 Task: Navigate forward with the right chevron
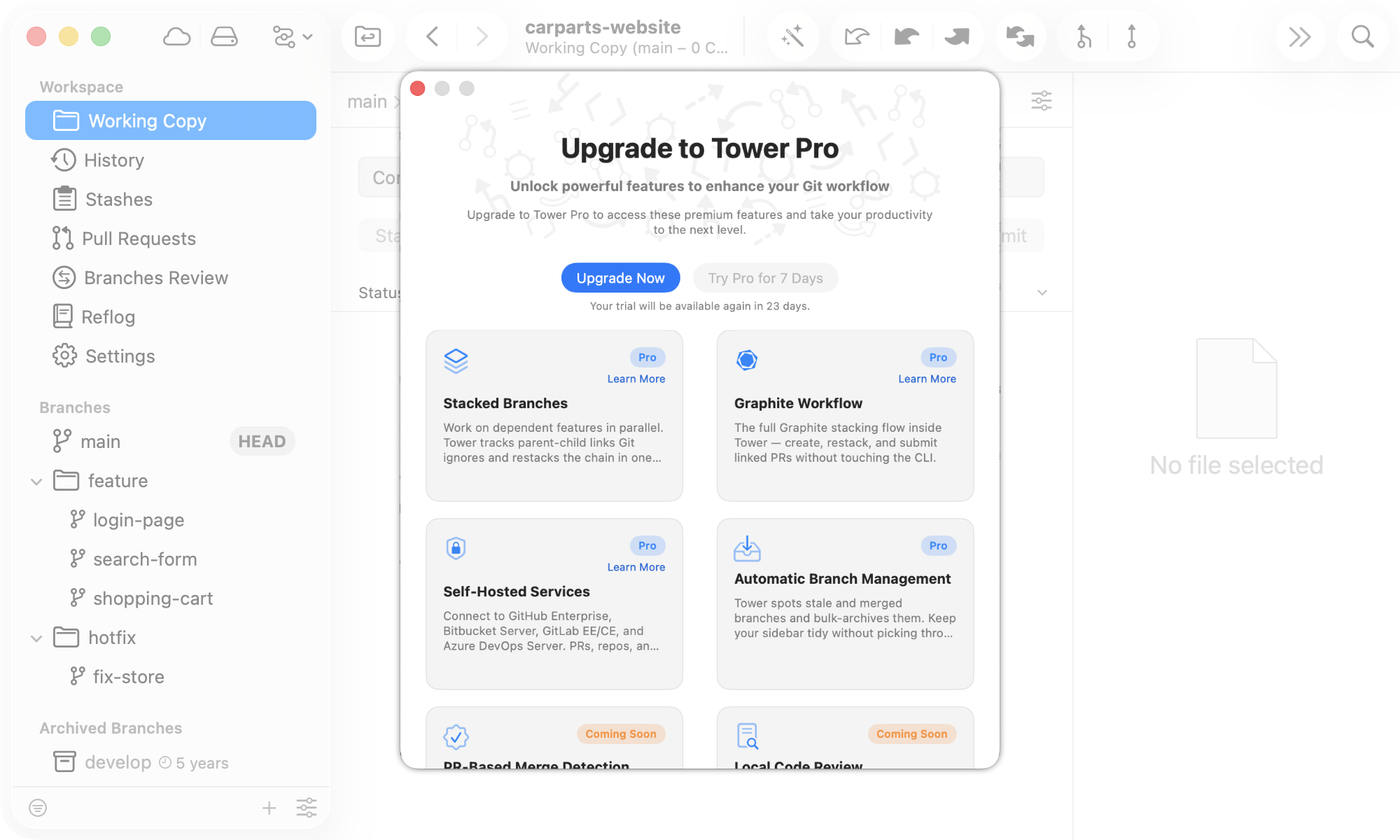point(482,36)
